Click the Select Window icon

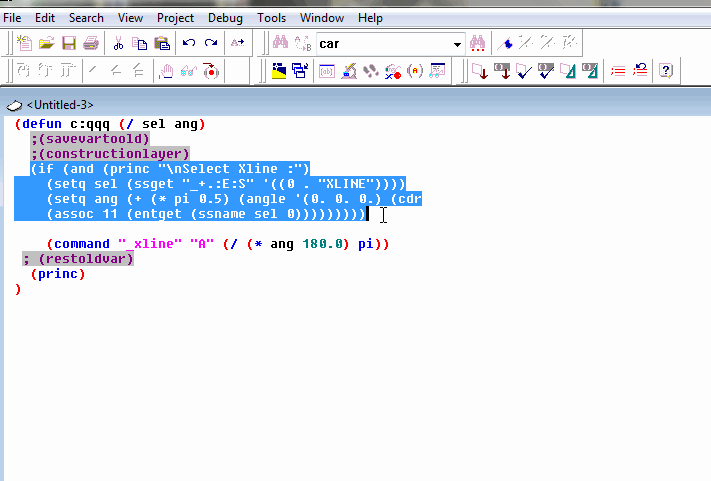click(300, 71)
